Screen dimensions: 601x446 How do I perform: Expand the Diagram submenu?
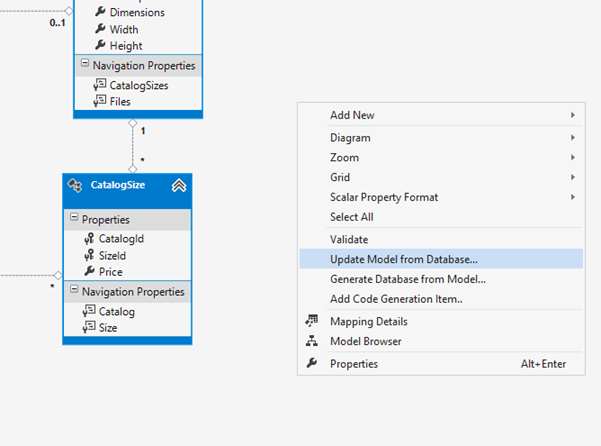pyautogui.click(x=350, y=137)
